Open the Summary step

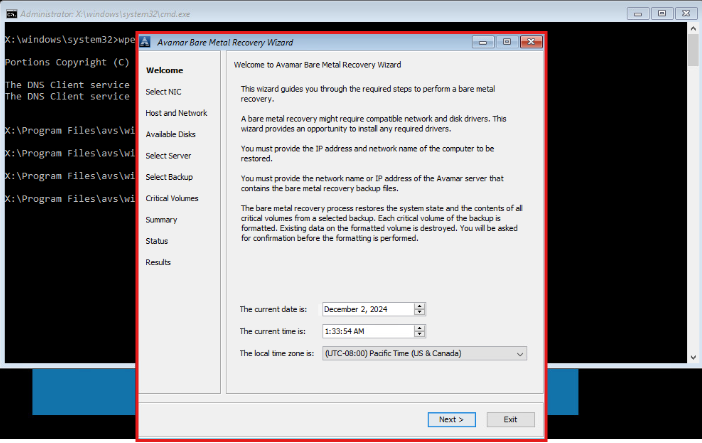click(161, 220)
